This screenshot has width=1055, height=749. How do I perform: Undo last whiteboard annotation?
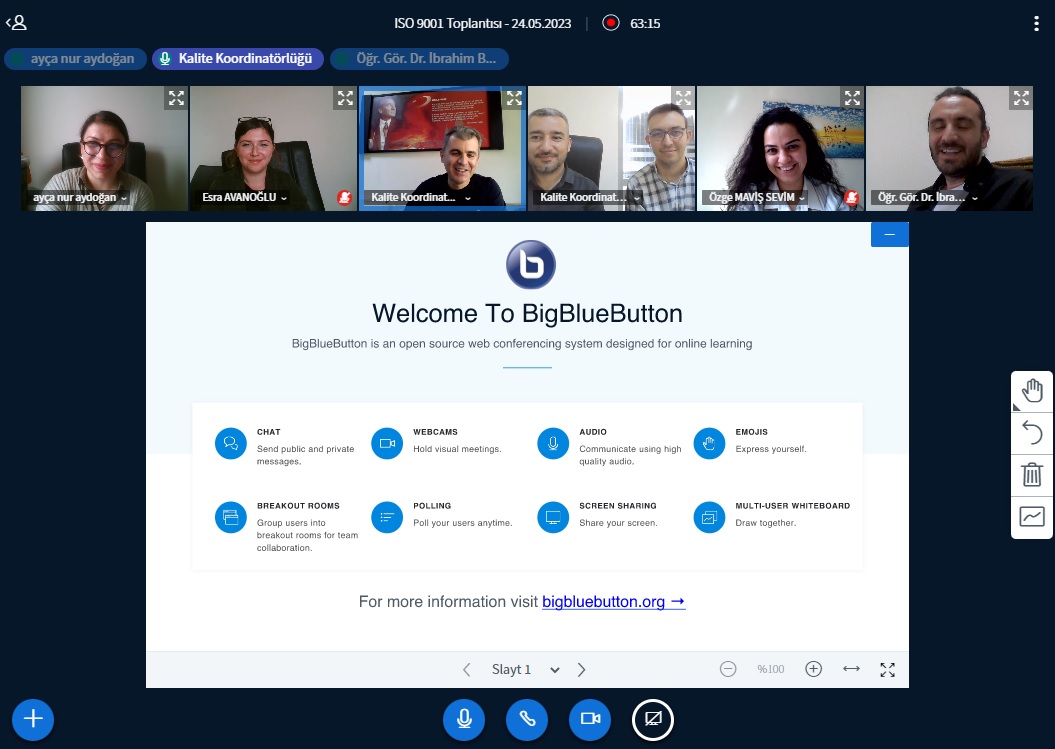[x=1031, y=432]
